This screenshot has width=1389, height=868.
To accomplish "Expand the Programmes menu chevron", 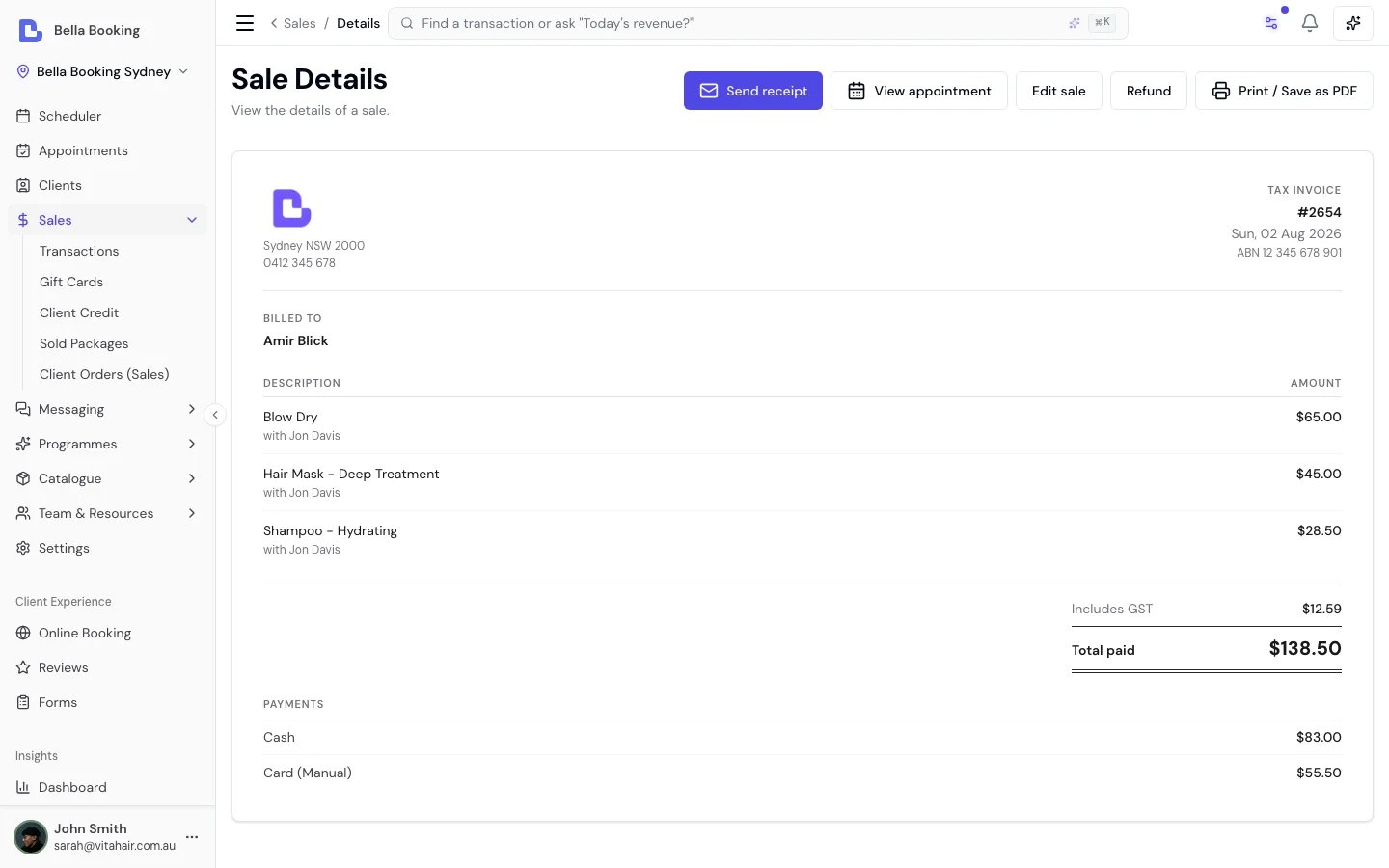I will pyautogui.click(x=192, y=444).
